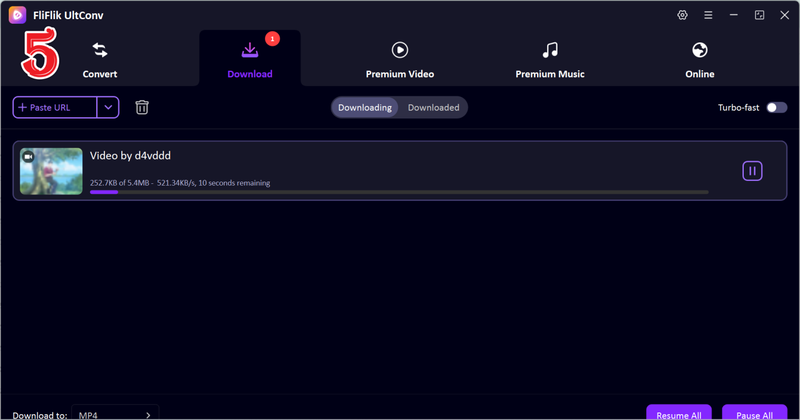Open the Premium Video tab
Screen dimensions: 800x420
pos(399,60)
